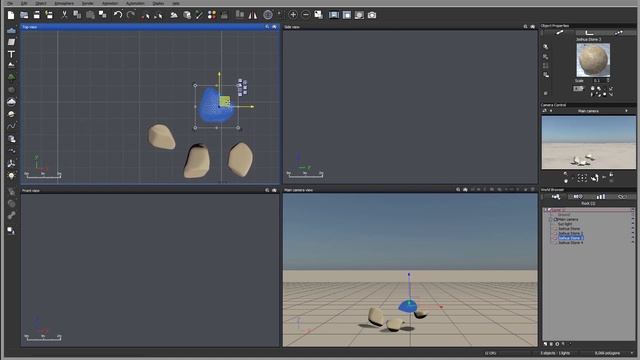Switch to Numerics tab in Object Properties

click(x=590, y=33)
